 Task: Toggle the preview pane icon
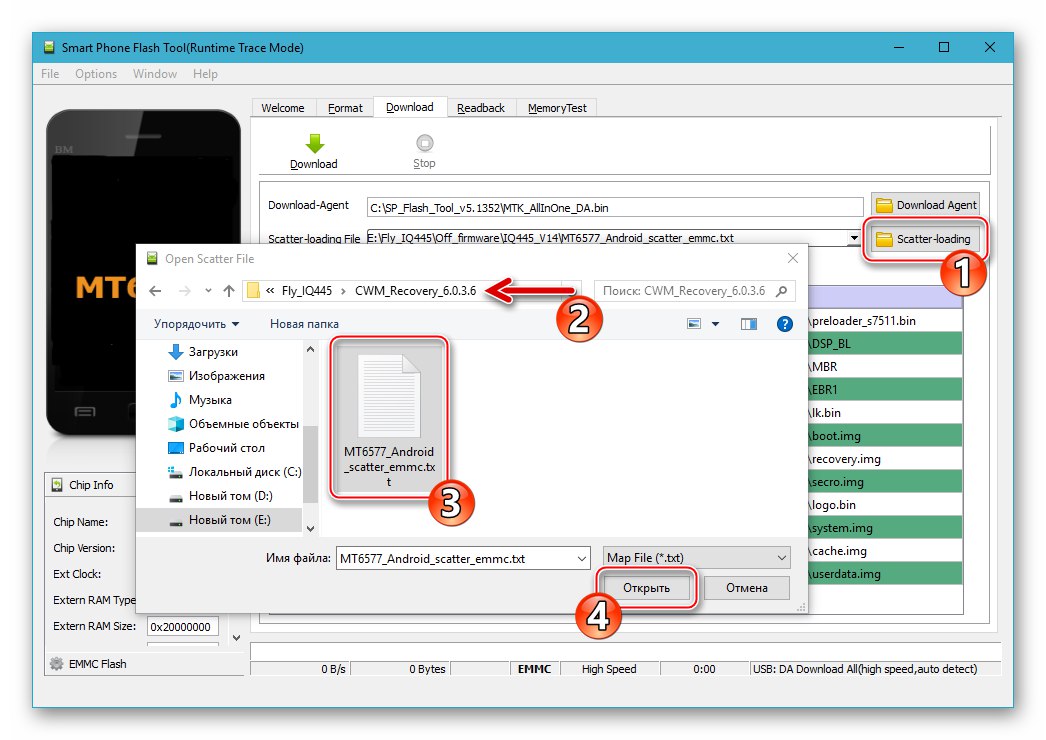[x=749, y=323]
